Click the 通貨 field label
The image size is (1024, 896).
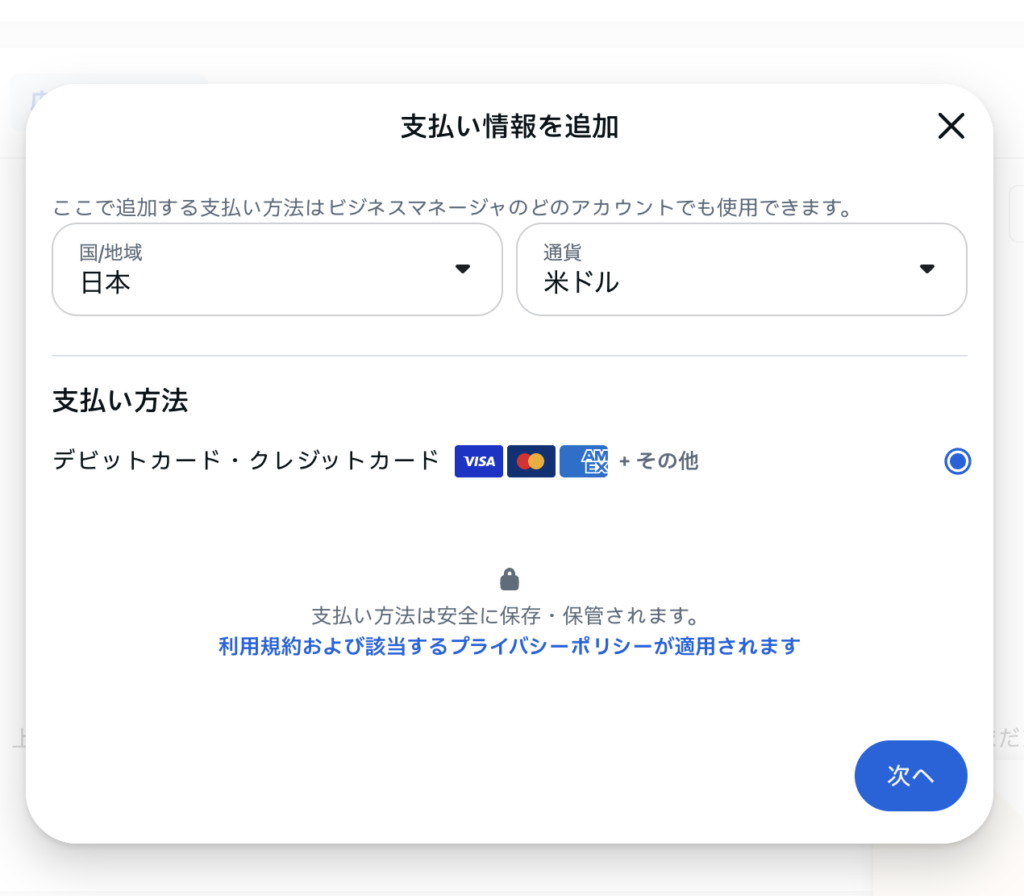click(562, 252)
